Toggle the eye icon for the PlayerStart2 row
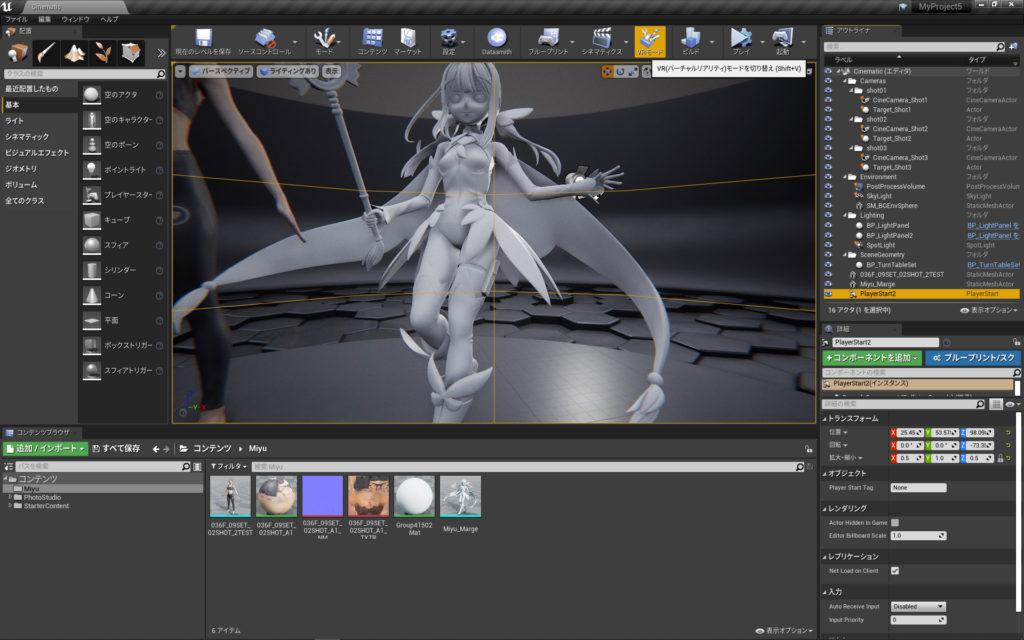Screen dimensions: 1024x640 (828, 295)
